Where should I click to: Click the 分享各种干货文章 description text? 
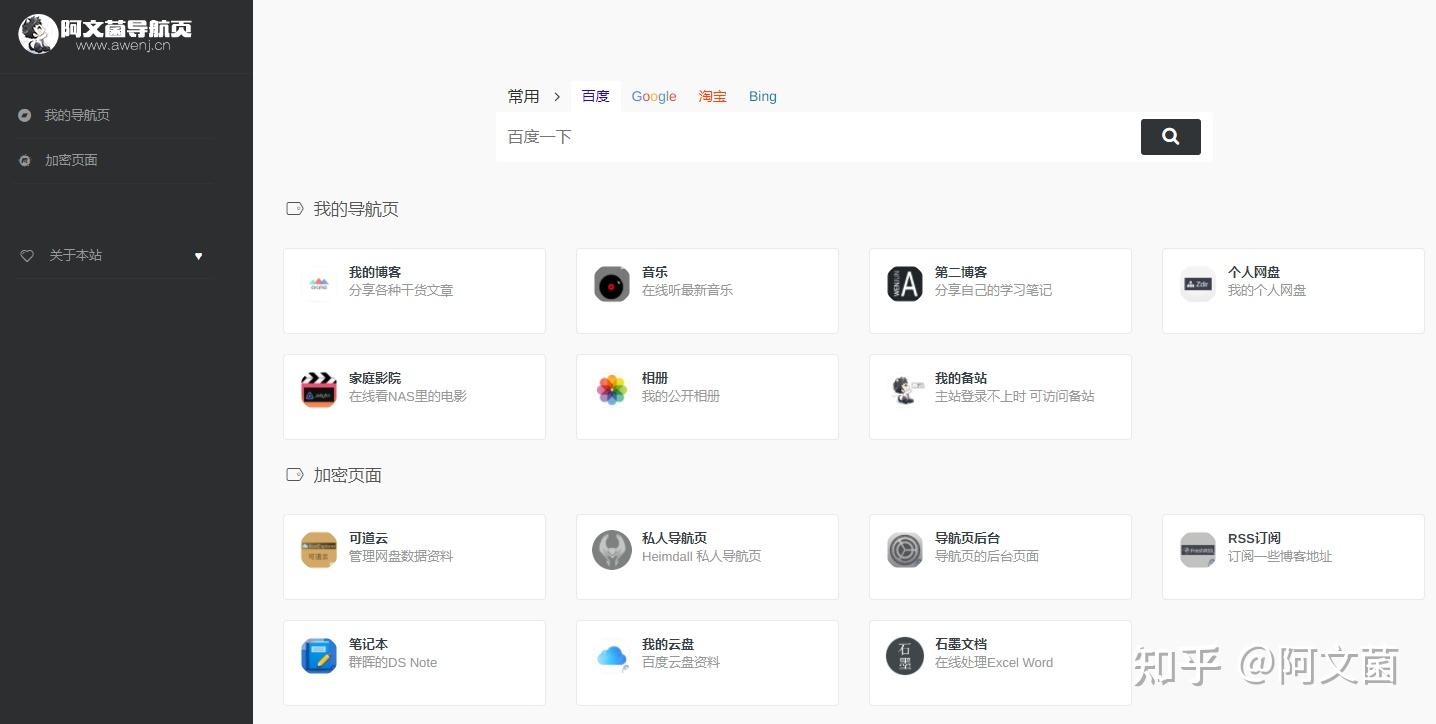tap(401, 290)
